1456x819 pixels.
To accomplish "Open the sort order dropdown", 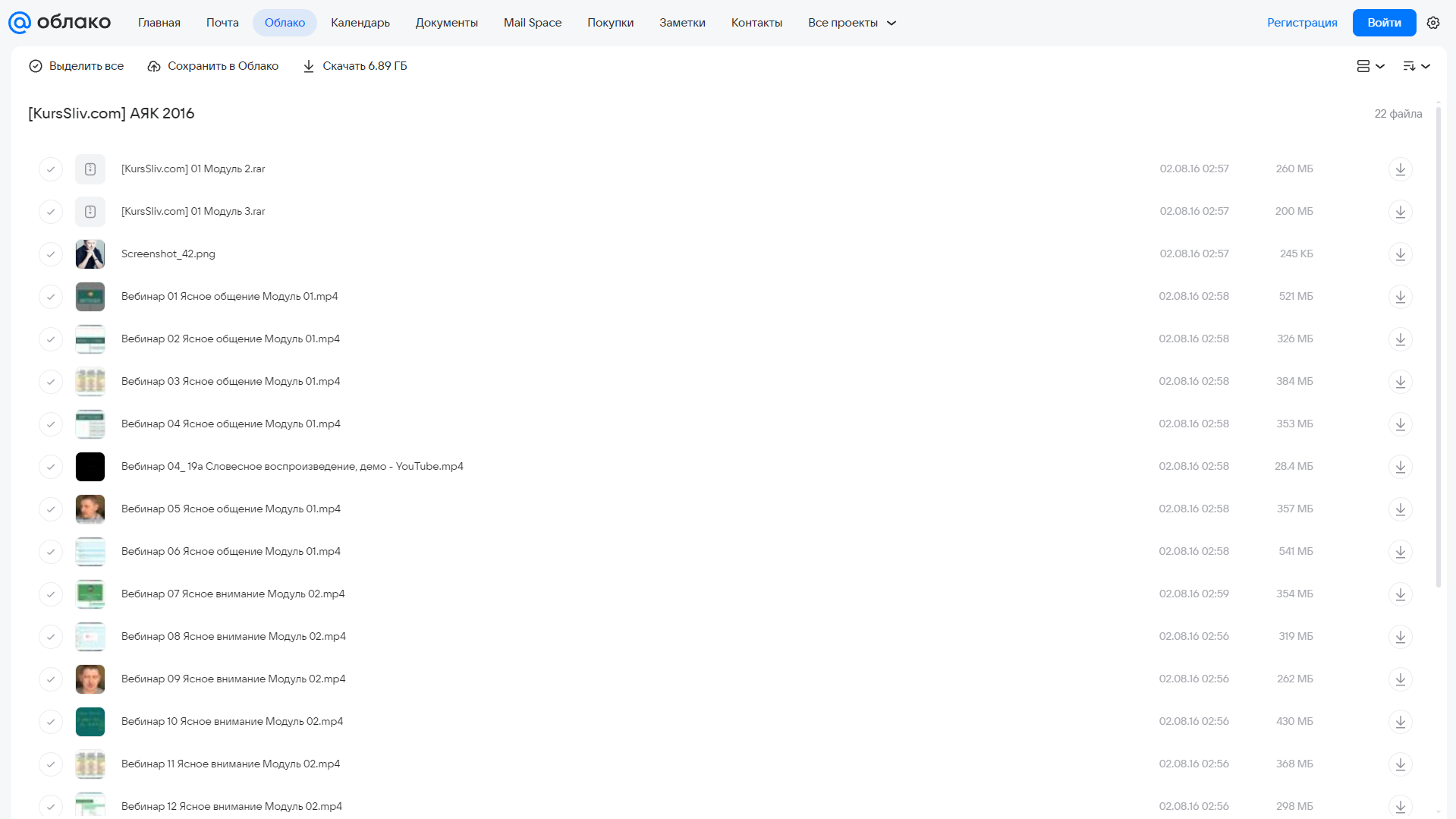I will point(1417,66).
